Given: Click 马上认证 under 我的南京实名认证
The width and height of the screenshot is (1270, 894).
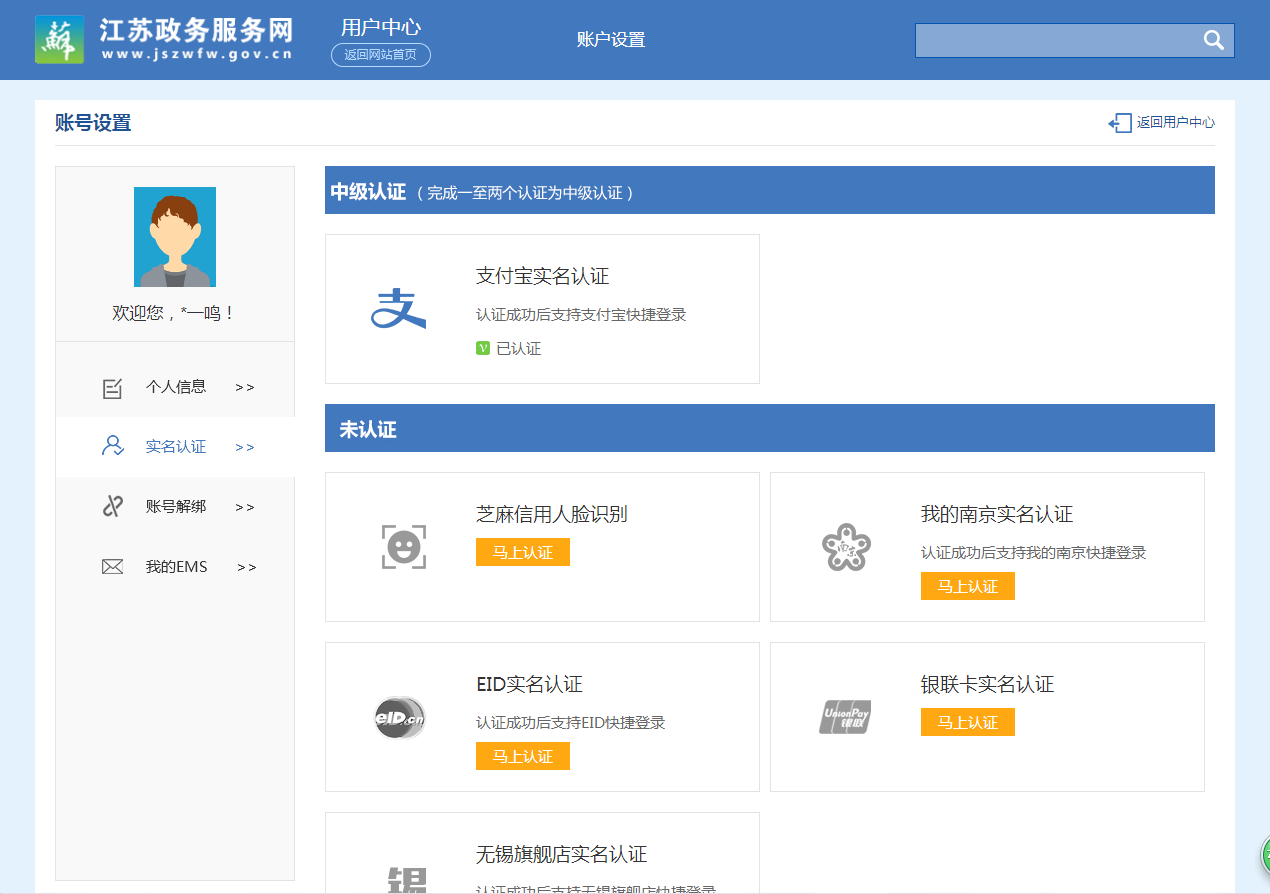Looking at the screenshot, I should [x=967, y=586].
